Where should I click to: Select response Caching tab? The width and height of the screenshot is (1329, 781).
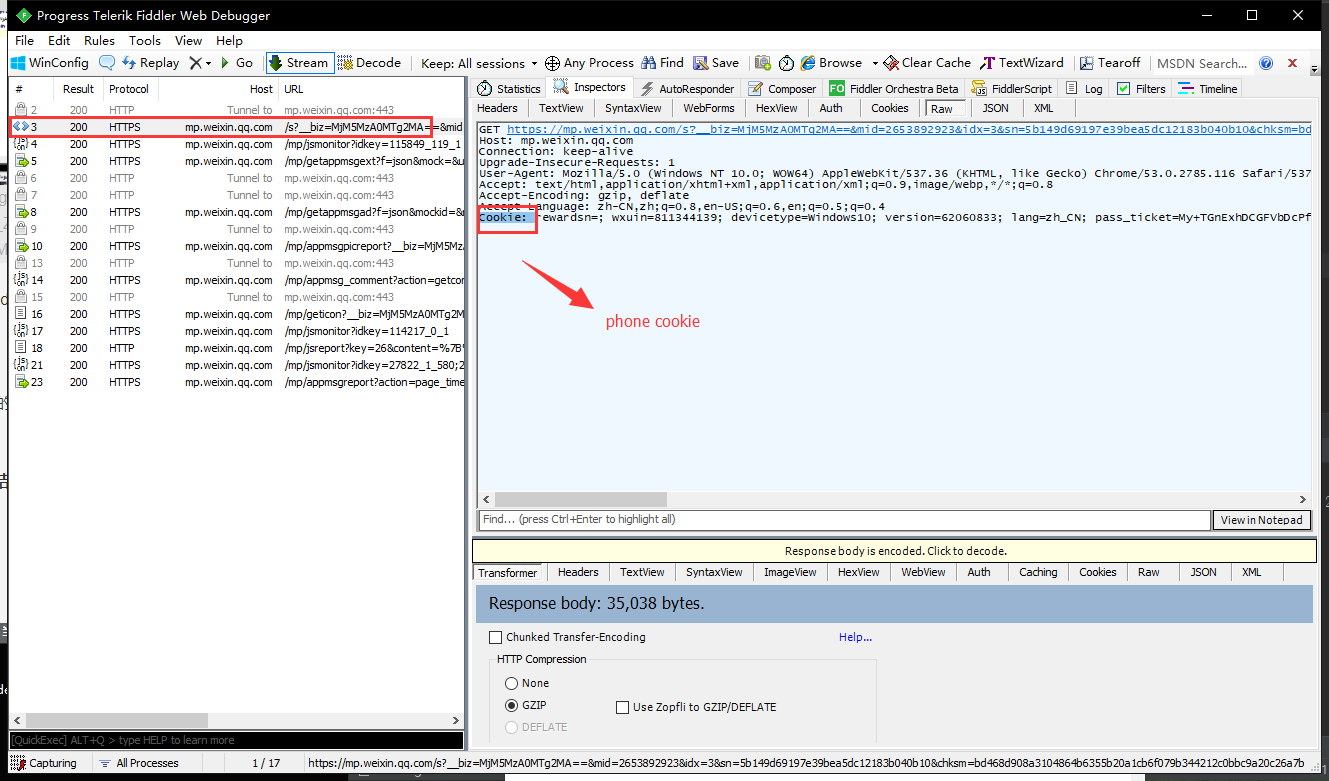[x=1038, y=573]
